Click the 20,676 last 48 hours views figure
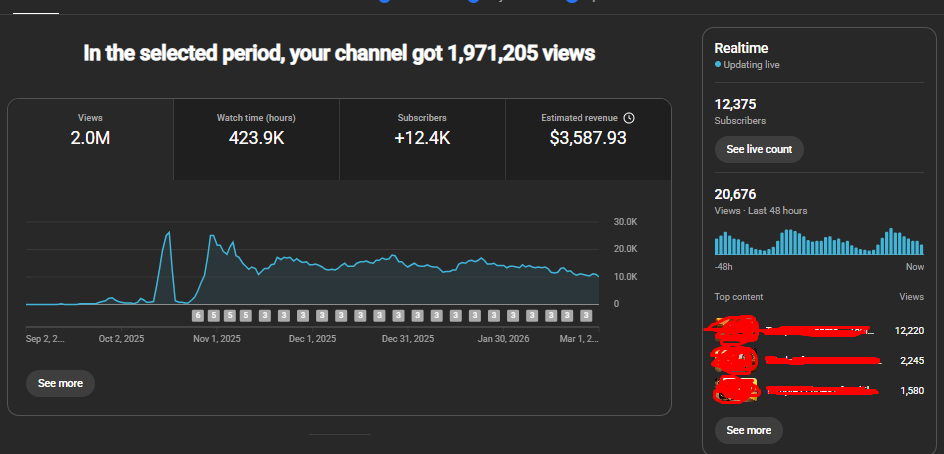 click(736, 194)
